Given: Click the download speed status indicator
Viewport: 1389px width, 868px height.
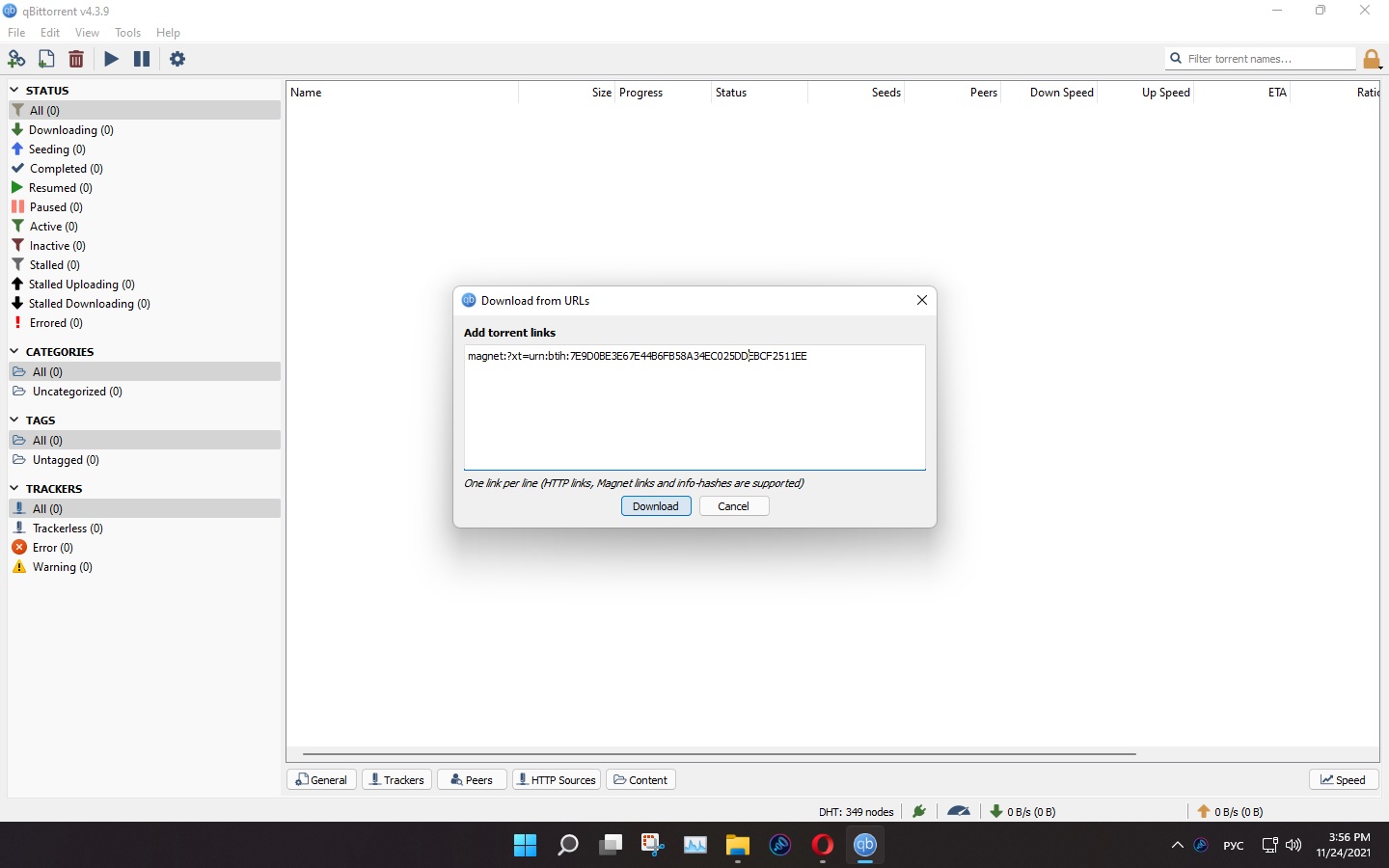Looking at the screenshot, I should (1022, 811).
